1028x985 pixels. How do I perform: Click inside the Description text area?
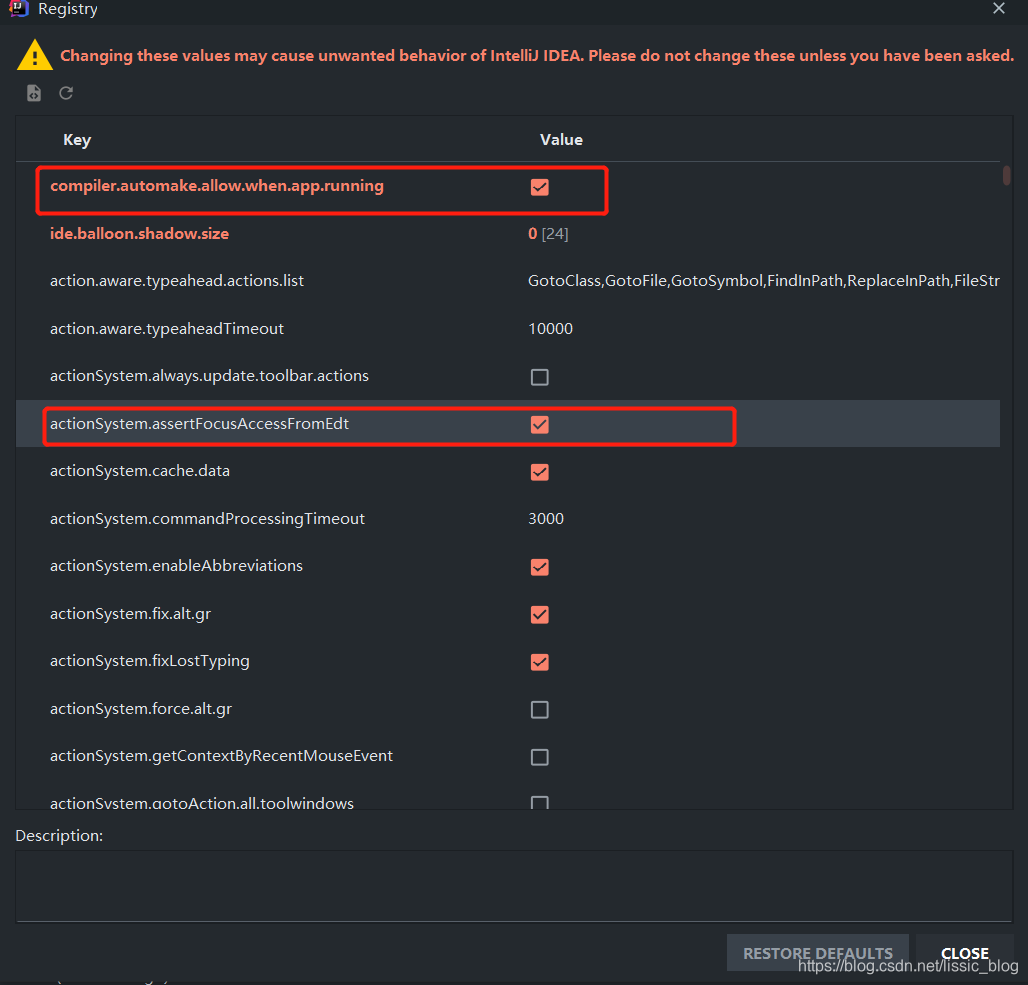click(x=514, y=886)
